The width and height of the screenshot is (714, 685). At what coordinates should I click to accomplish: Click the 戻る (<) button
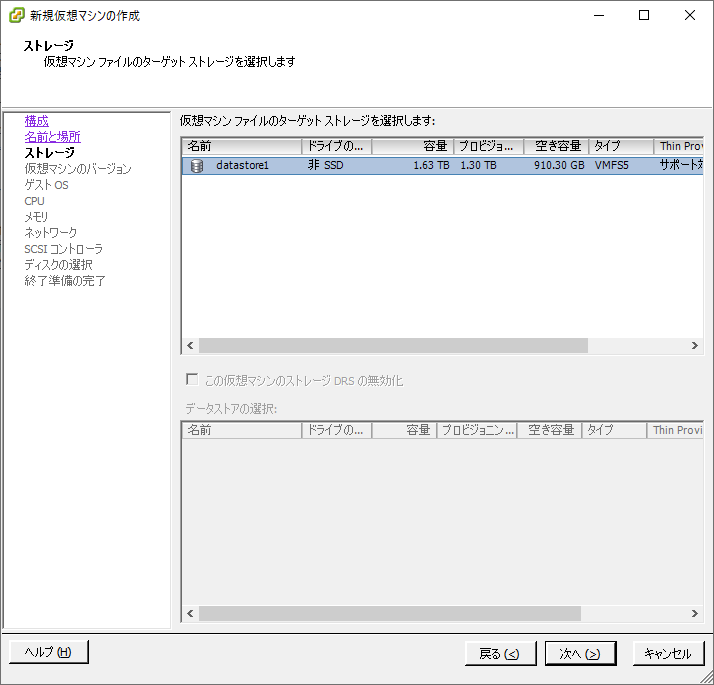(x=500, y=654)
